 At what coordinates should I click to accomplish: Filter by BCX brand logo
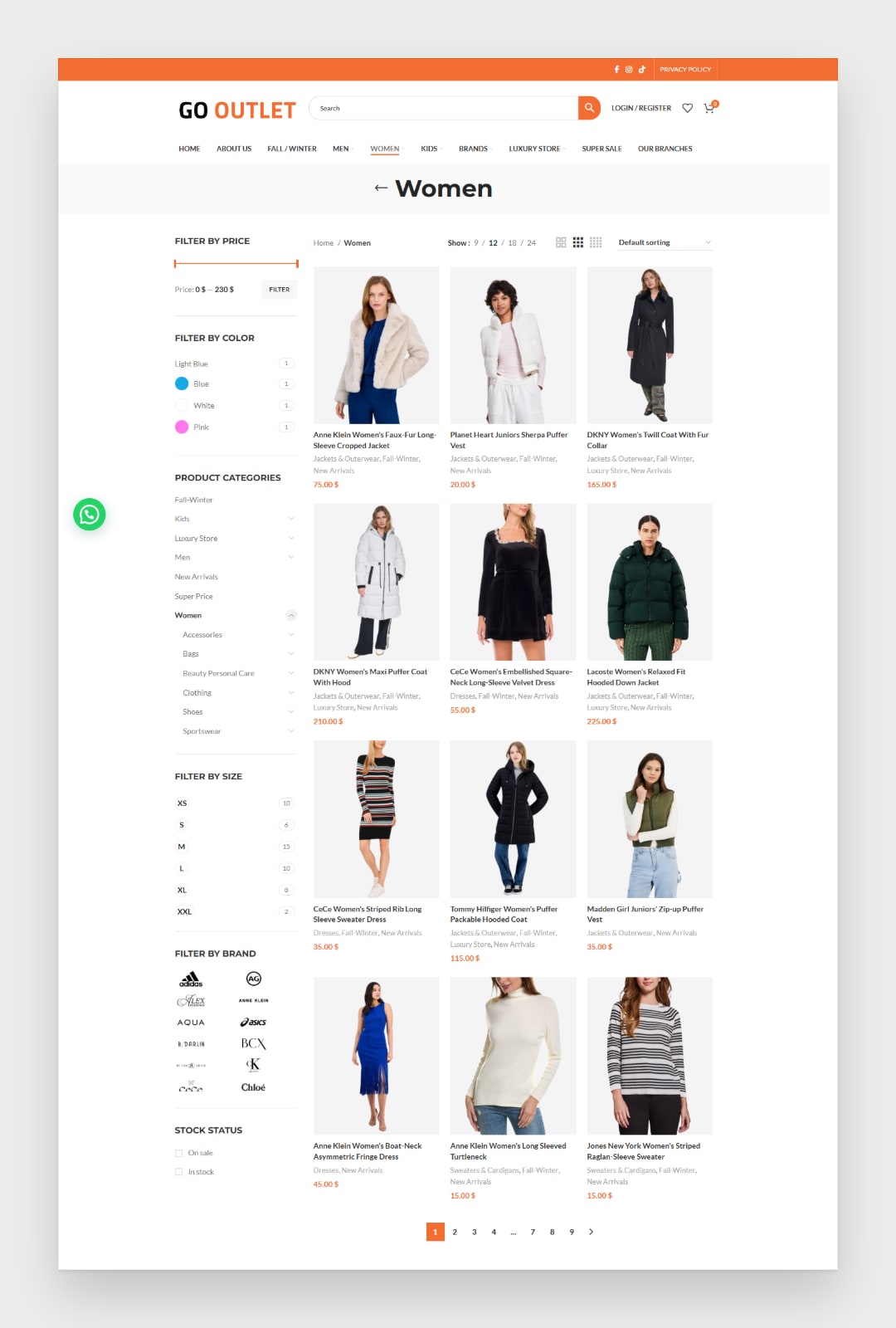coord(254,1044)
